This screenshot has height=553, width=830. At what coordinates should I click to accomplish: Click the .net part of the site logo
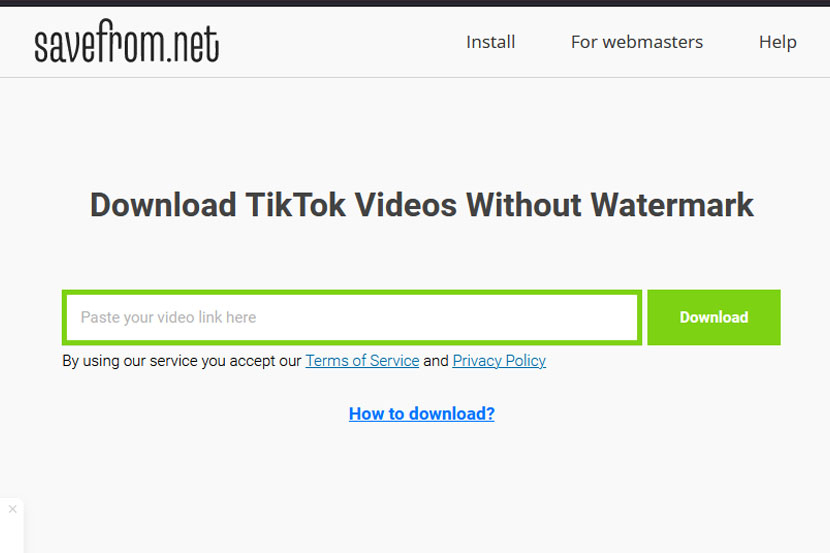coord(193,44)
